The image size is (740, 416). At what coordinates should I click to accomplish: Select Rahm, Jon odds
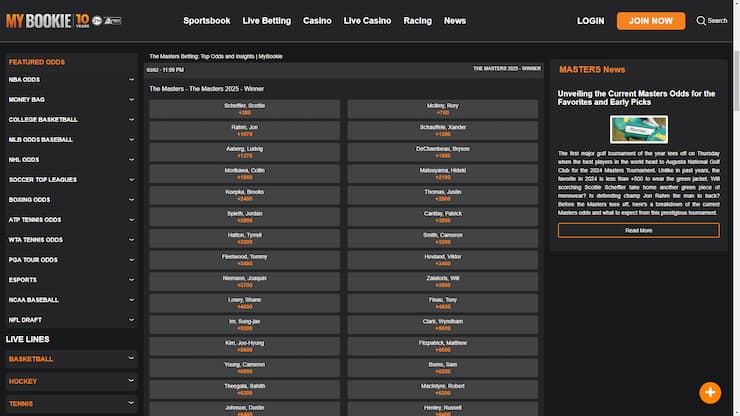[x=244, y=131]
